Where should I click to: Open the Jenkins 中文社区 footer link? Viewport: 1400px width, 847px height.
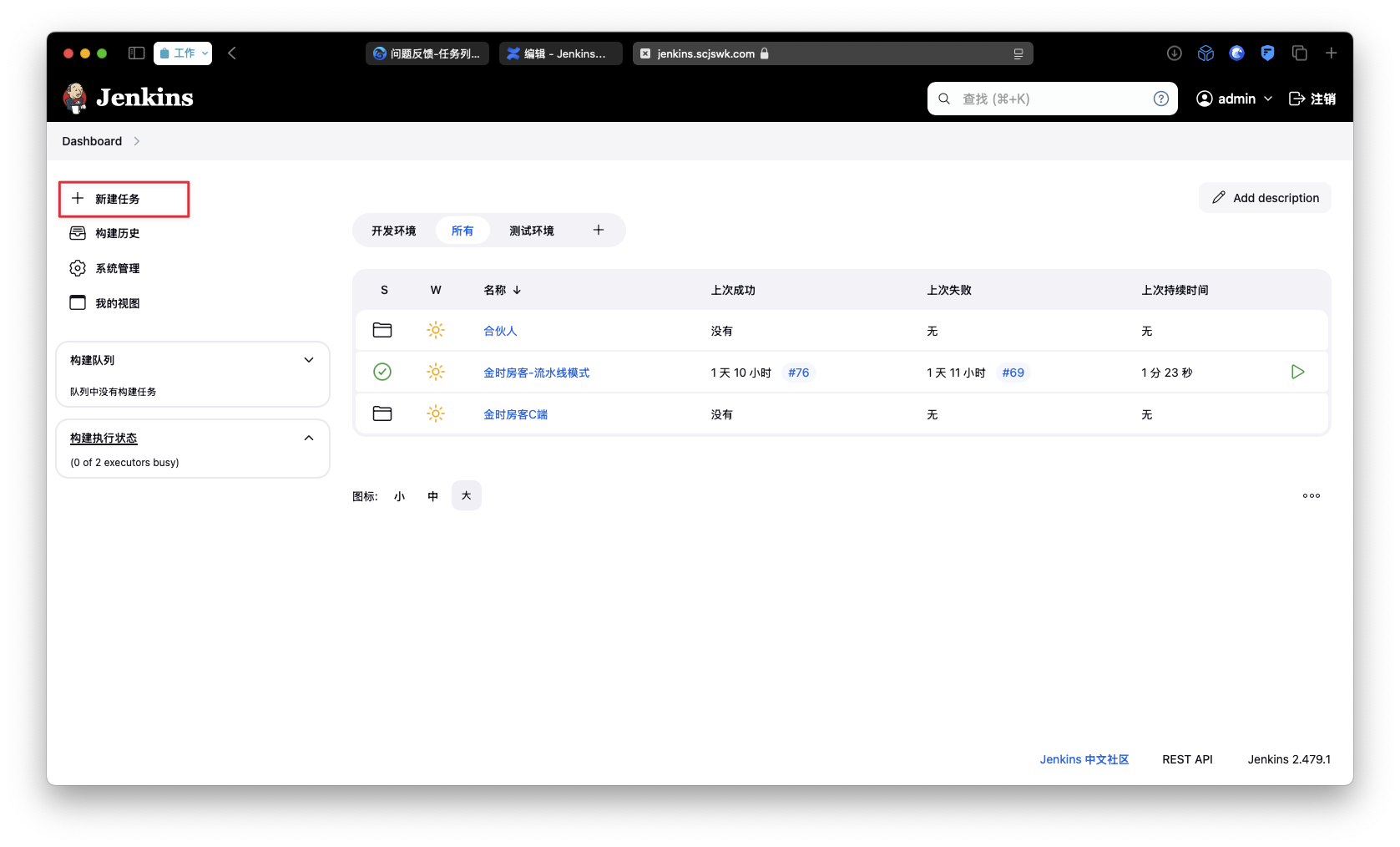pyautogui.click(x=1084, y=759)
